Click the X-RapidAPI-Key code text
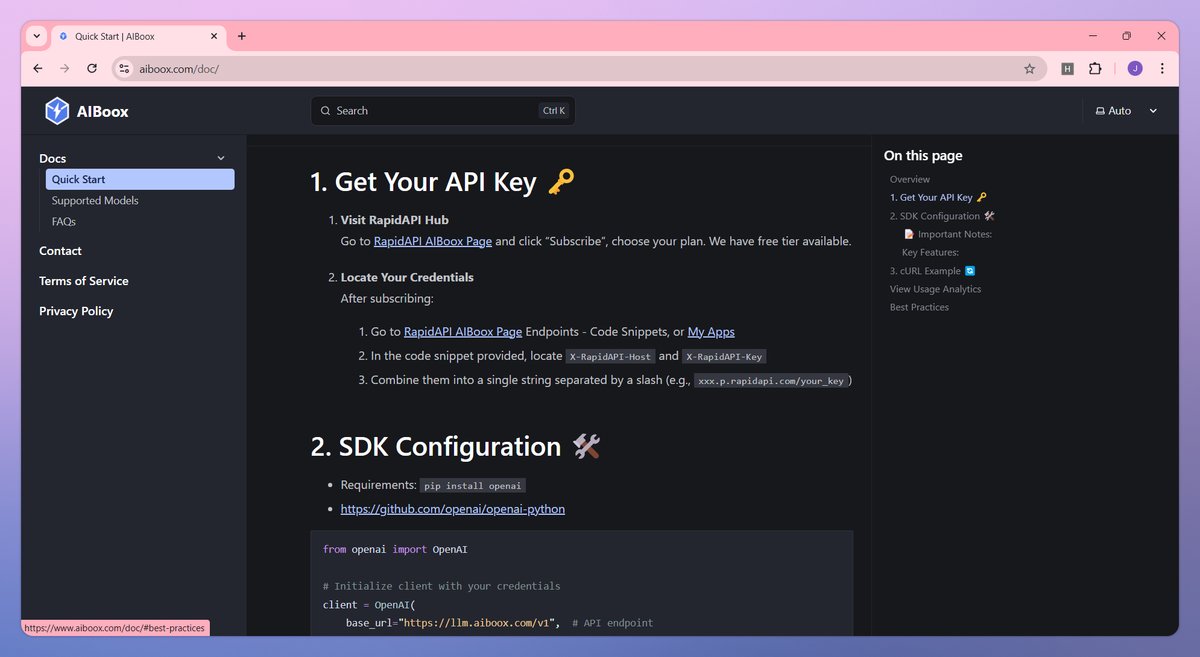 725,356
